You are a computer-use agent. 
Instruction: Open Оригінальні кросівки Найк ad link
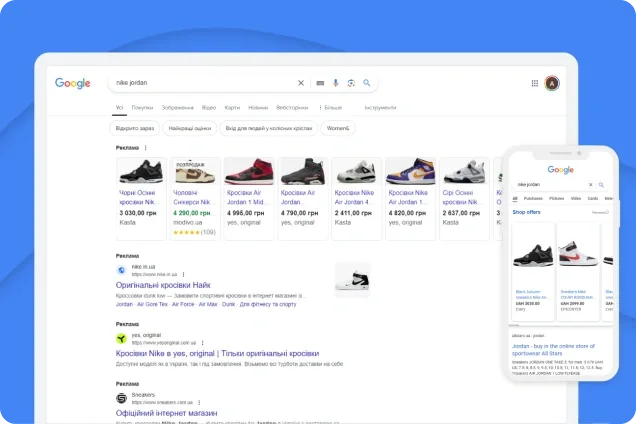pyautogui.click(x=163, y=285)
